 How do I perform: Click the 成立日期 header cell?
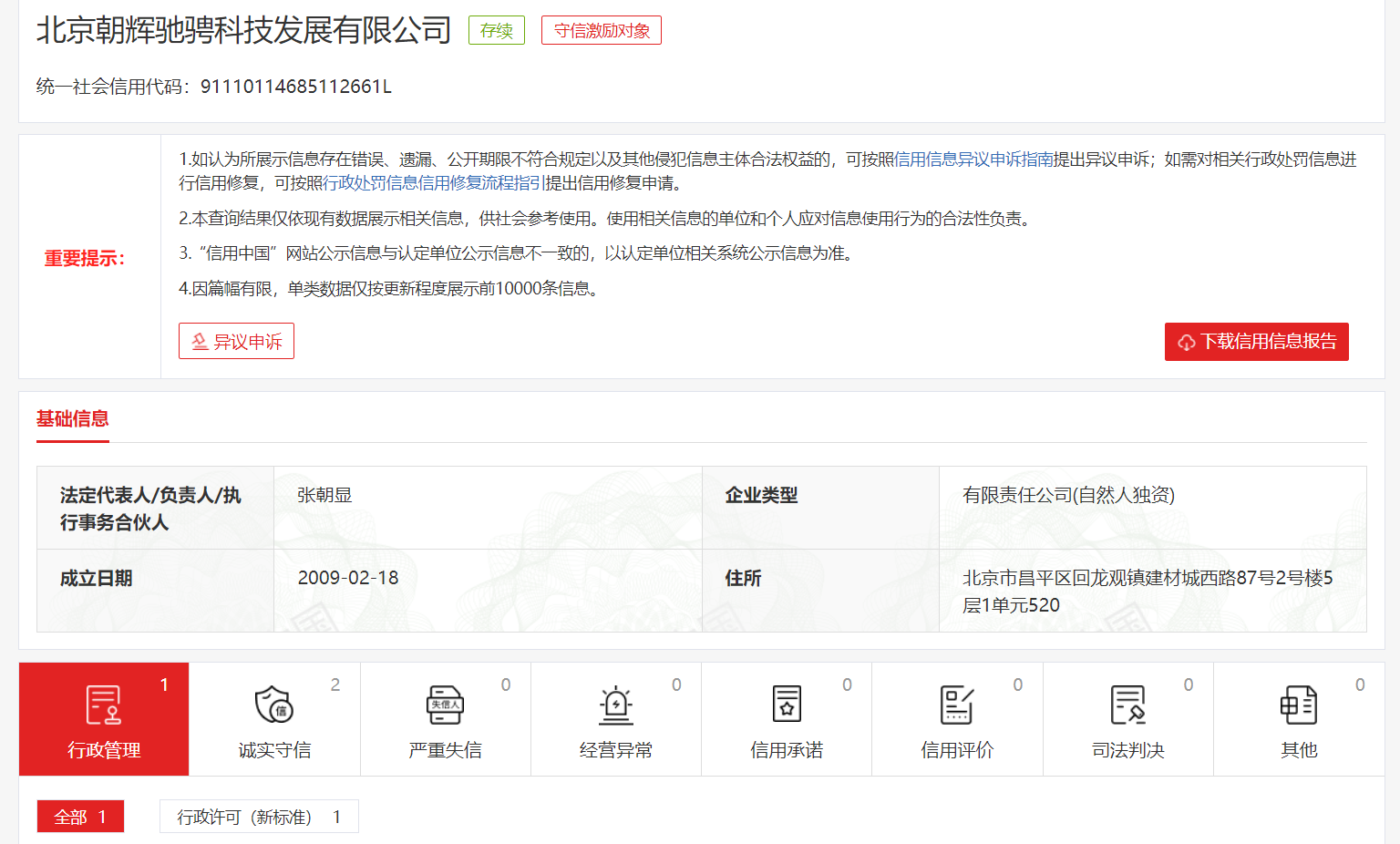[155, 591]
